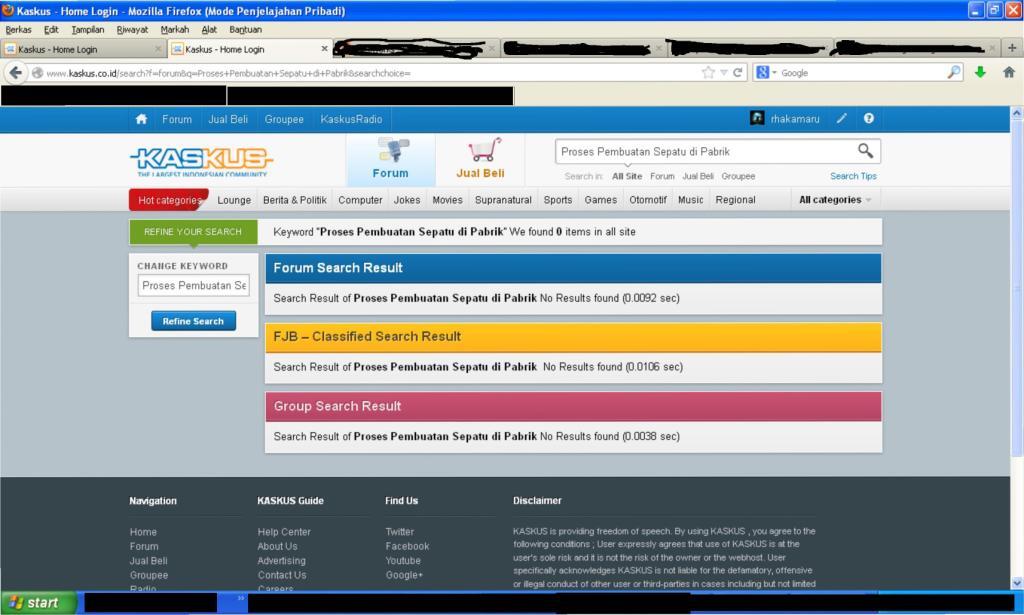Open the Berita & Politik category
This screenshot has width=1024, height=615.
tap(295, 200)
